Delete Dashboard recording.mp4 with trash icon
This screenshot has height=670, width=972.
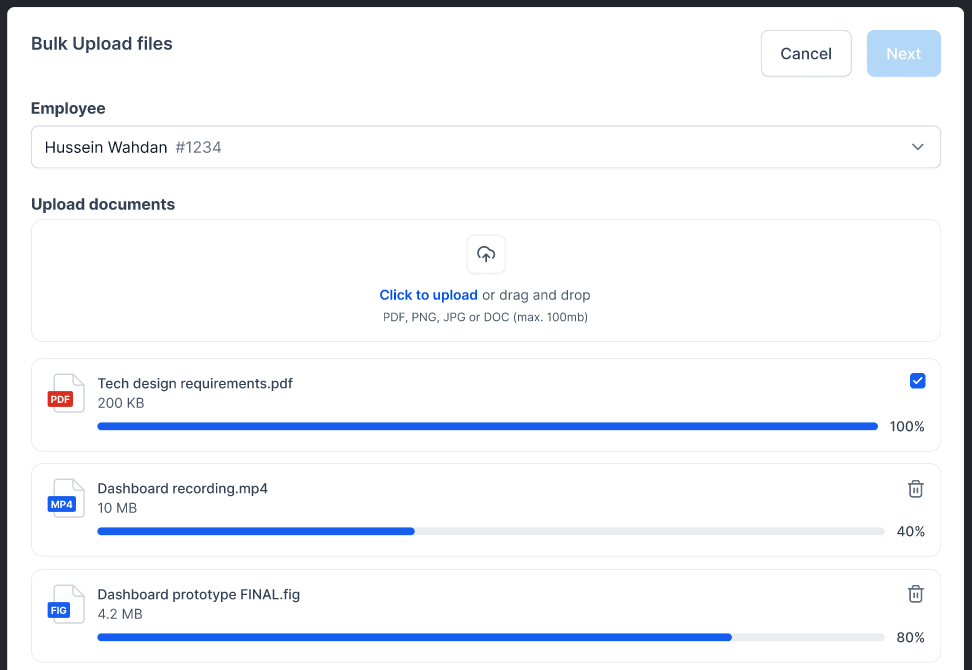pyautogui.click(x=915, y=489)
